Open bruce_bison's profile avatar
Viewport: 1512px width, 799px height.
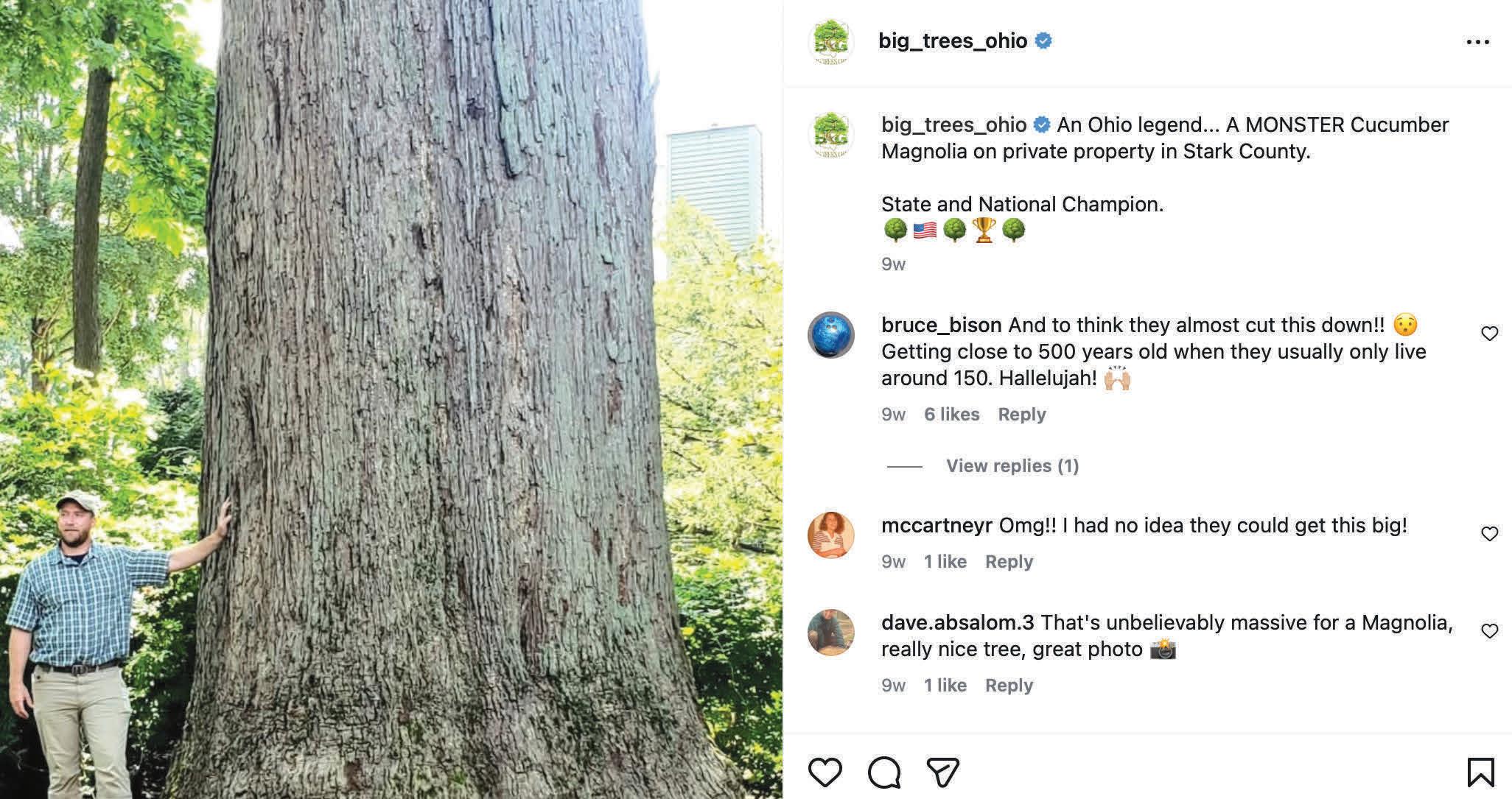tap(830, 335)
